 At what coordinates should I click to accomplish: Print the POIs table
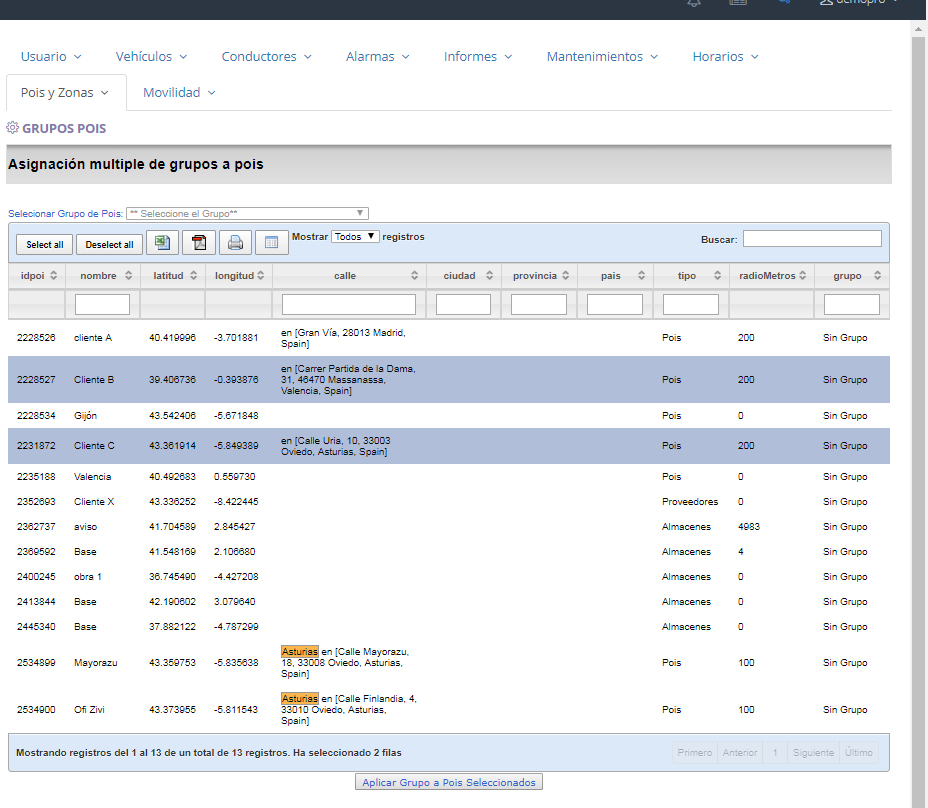tap(235, 243)
